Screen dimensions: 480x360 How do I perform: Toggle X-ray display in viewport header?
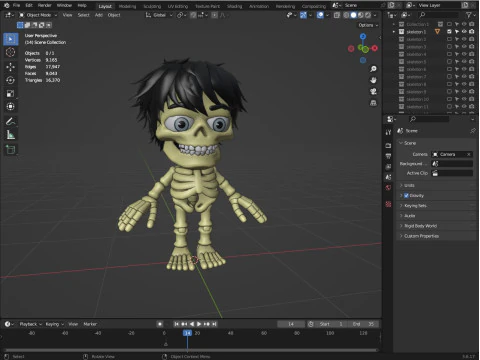(x=337, y=15)
